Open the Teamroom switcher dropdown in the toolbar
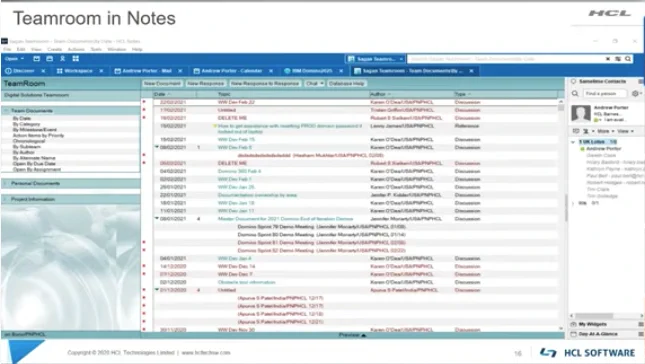This screenshot has height=364, width=645. coord(375,59)
